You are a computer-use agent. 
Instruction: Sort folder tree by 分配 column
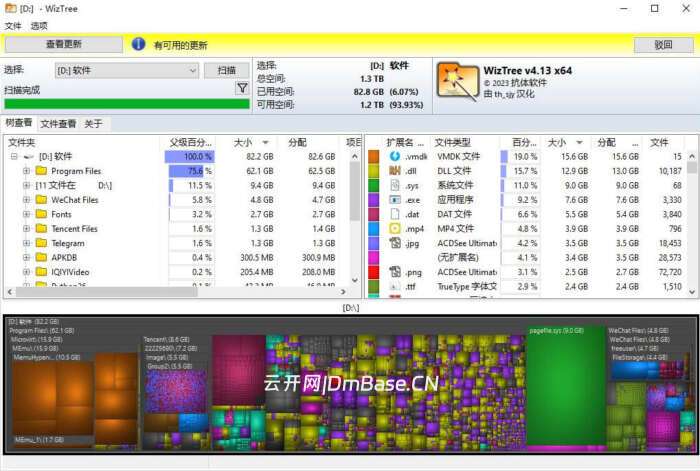pyautogui.click(x=307, y=142)
